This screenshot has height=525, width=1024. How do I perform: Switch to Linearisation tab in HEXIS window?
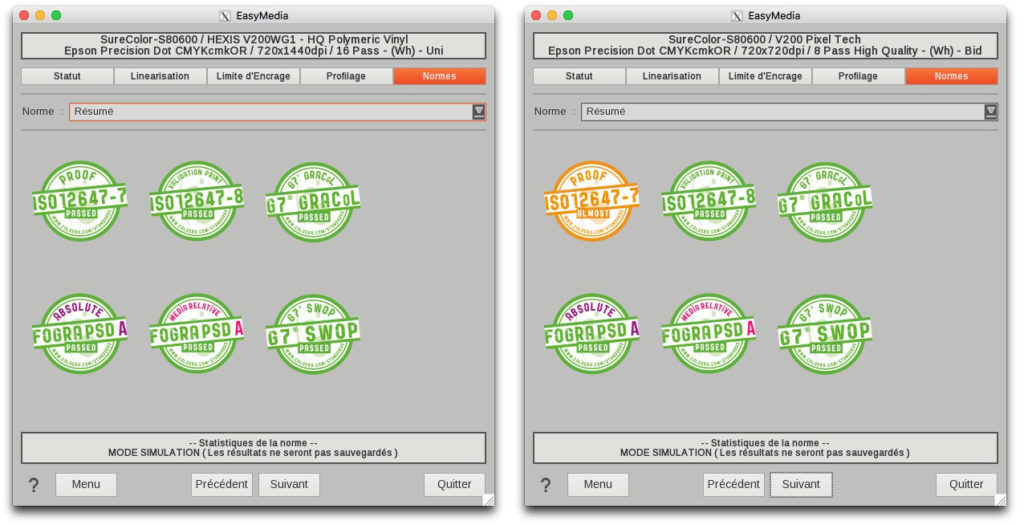click(160, 76)
